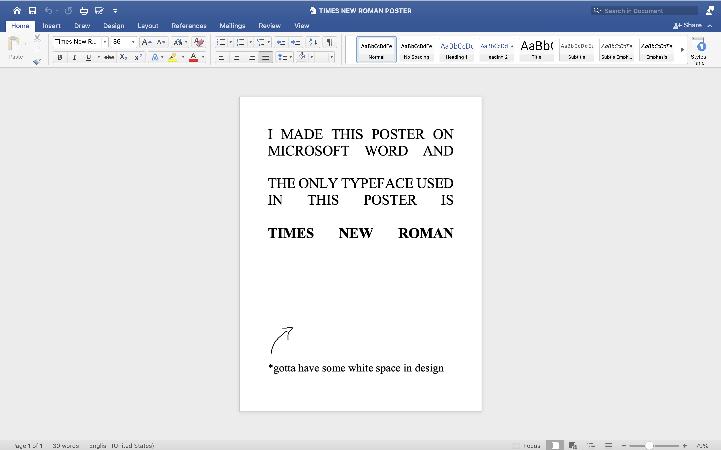Apply the Subtitle style
Image resolution: width=721 pixels, height=450 pixels.
(577, 50)
